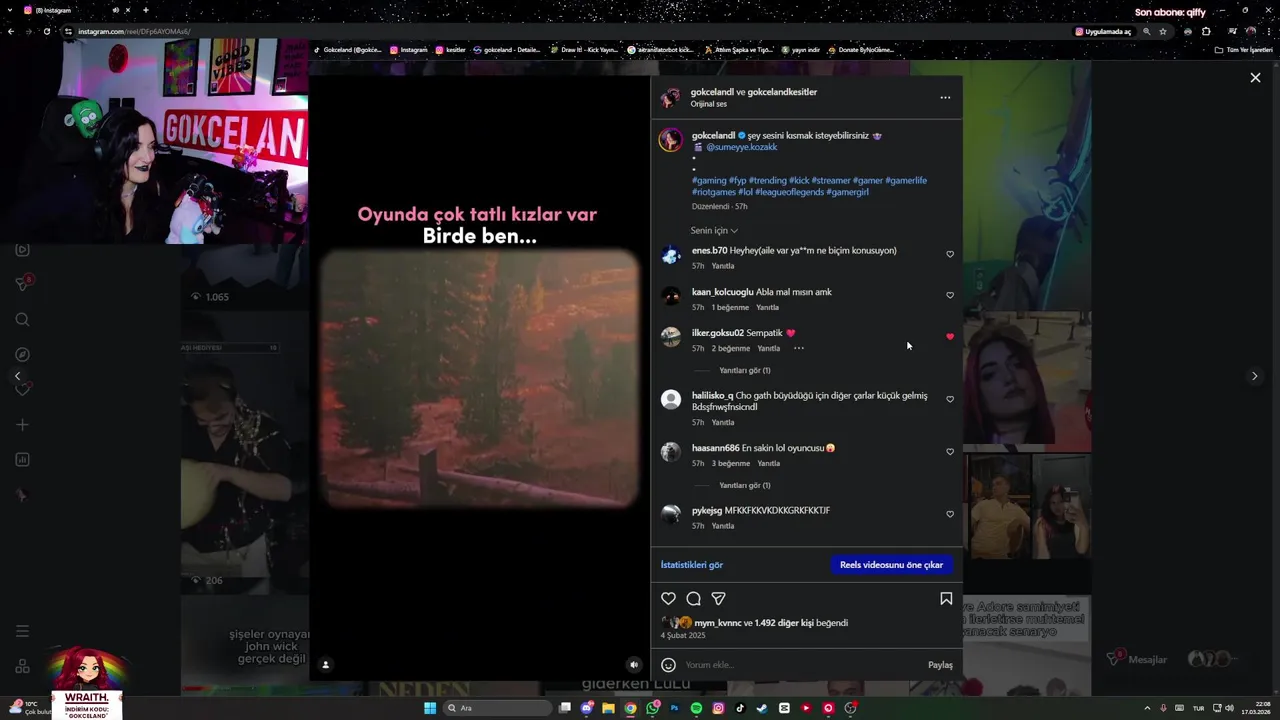Open the 'Draw It! - Kick Yayın' bookmark

point(583,50)
